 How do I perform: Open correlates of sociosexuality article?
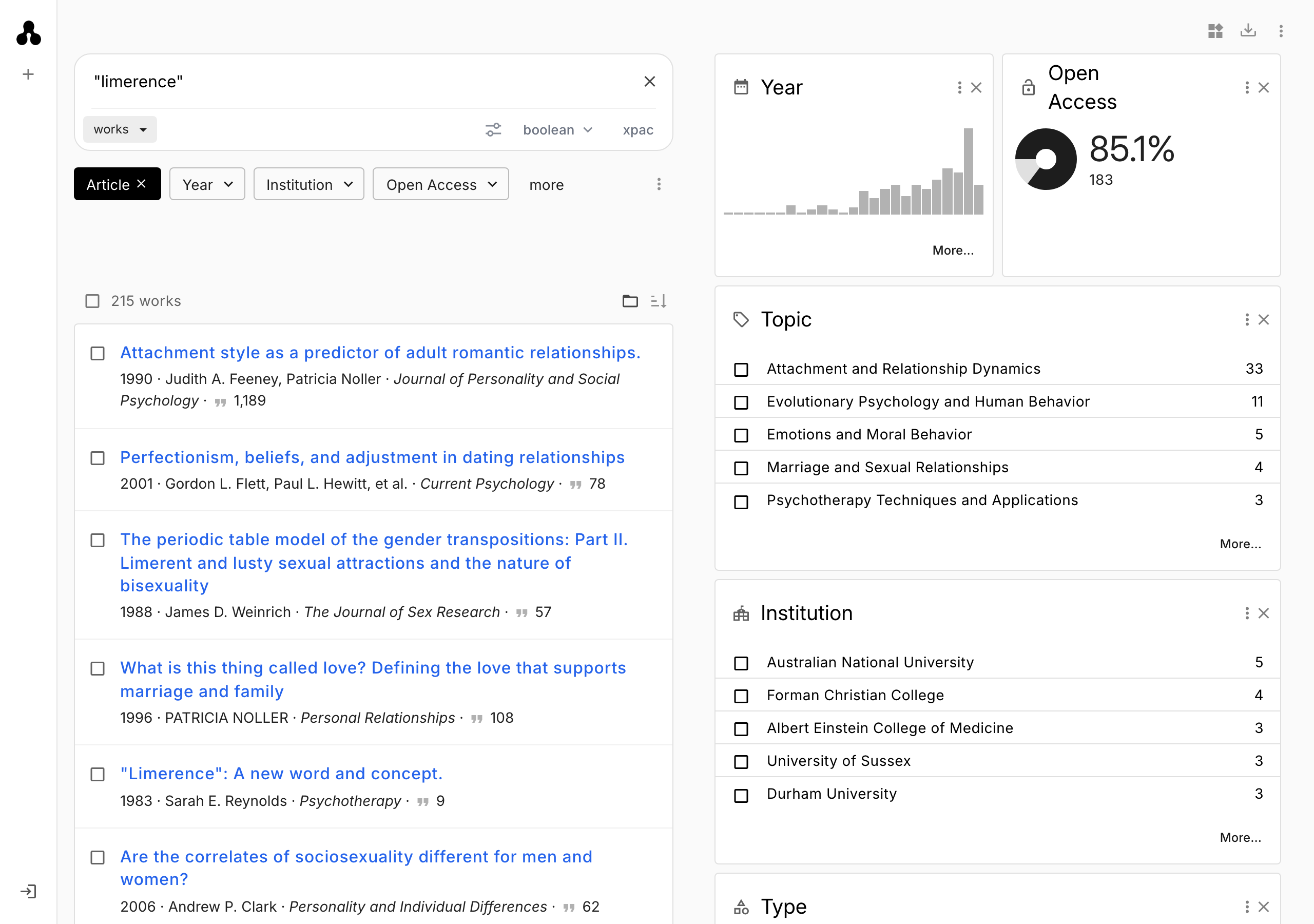coord(356,868)
